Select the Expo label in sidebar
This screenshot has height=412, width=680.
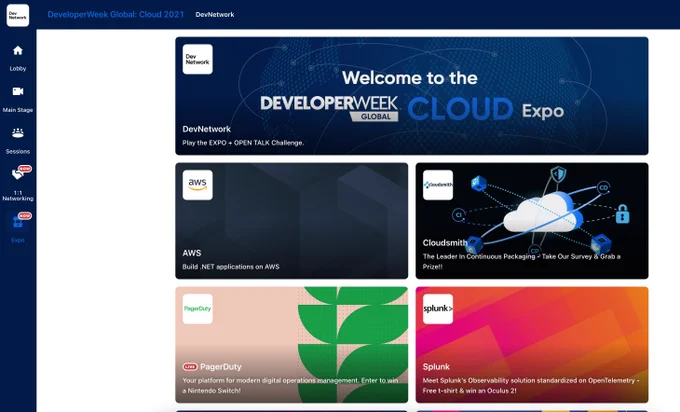(18, 240)
